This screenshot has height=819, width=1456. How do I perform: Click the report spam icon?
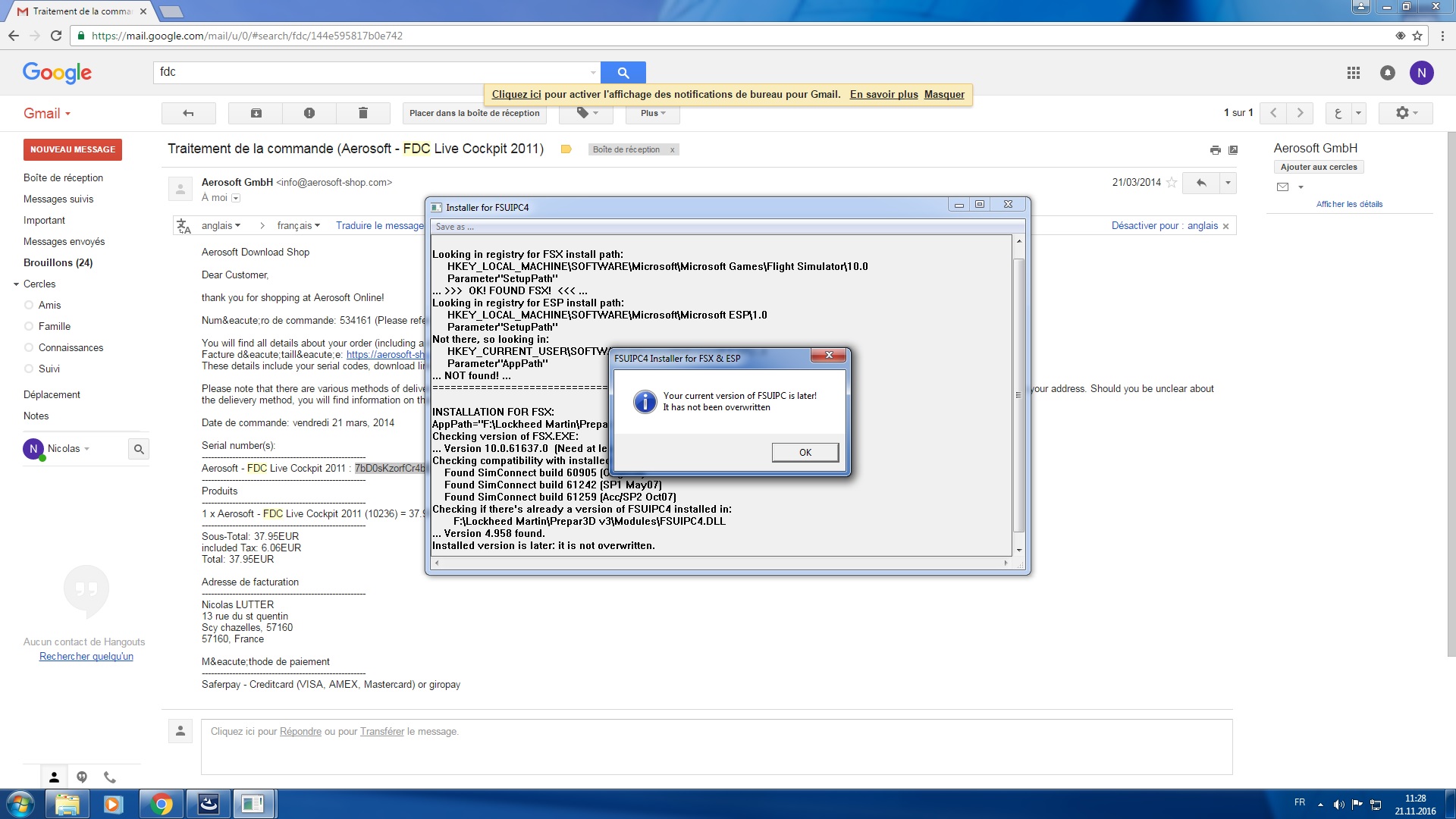[x=309, y=113]
